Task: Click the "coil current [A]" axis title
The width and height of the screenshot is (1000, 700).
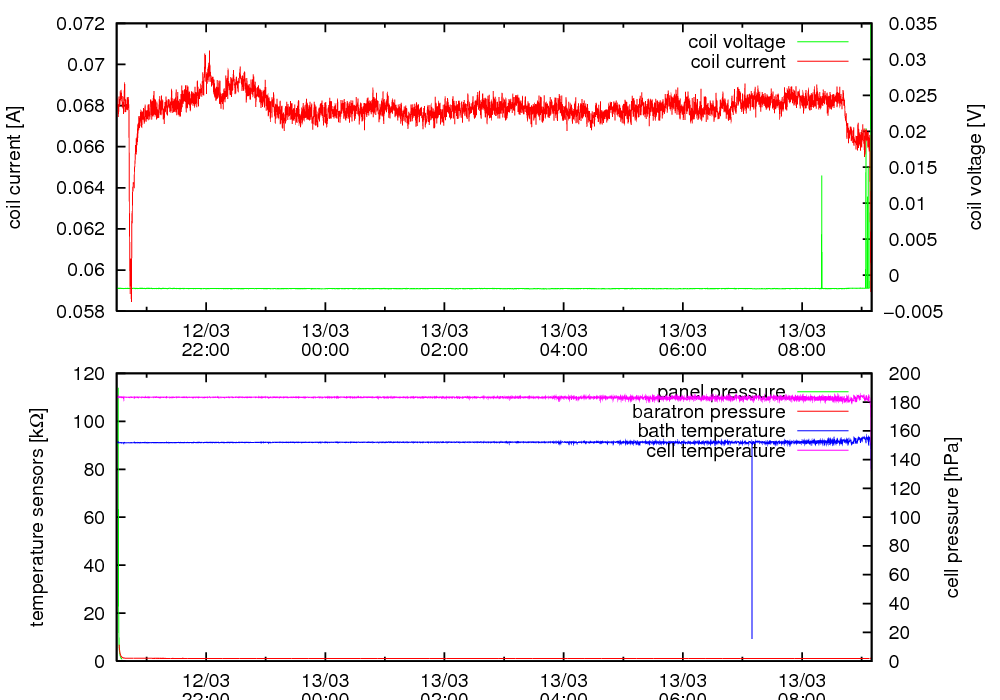Action: (x=15, y=167)
